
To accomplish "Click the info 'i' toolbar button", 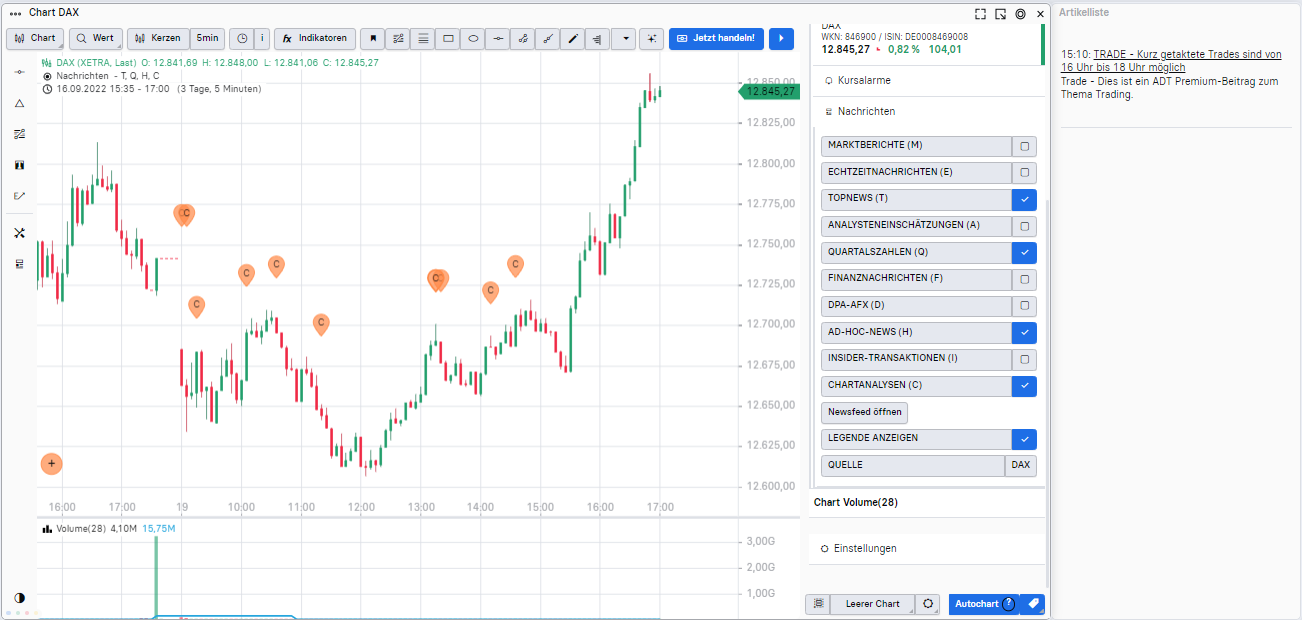I will 262,38.
